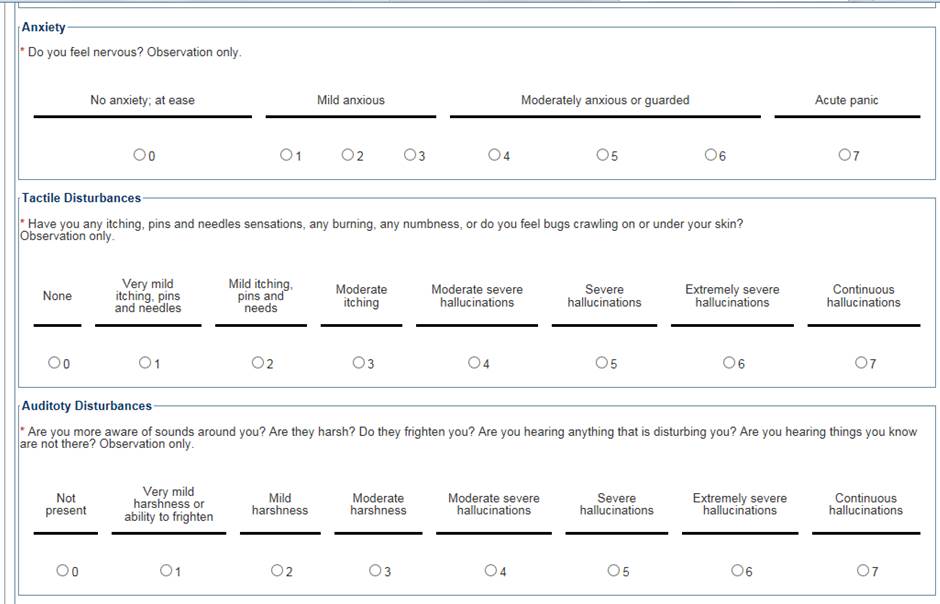
Task: Select Tactile Disturbances score 3, moderate itching
Action: pyautogui.click(x=358, y=363)
